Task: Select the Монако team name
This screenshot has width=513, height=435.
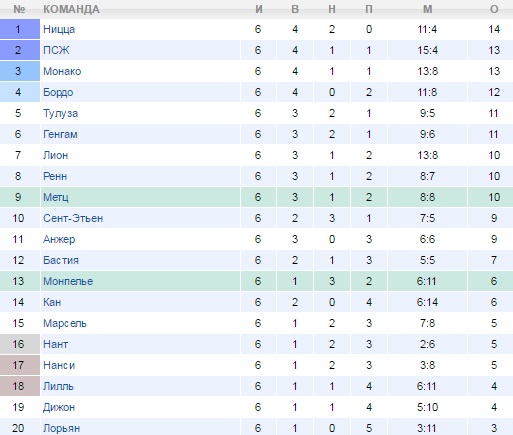Action: (62, 71)
